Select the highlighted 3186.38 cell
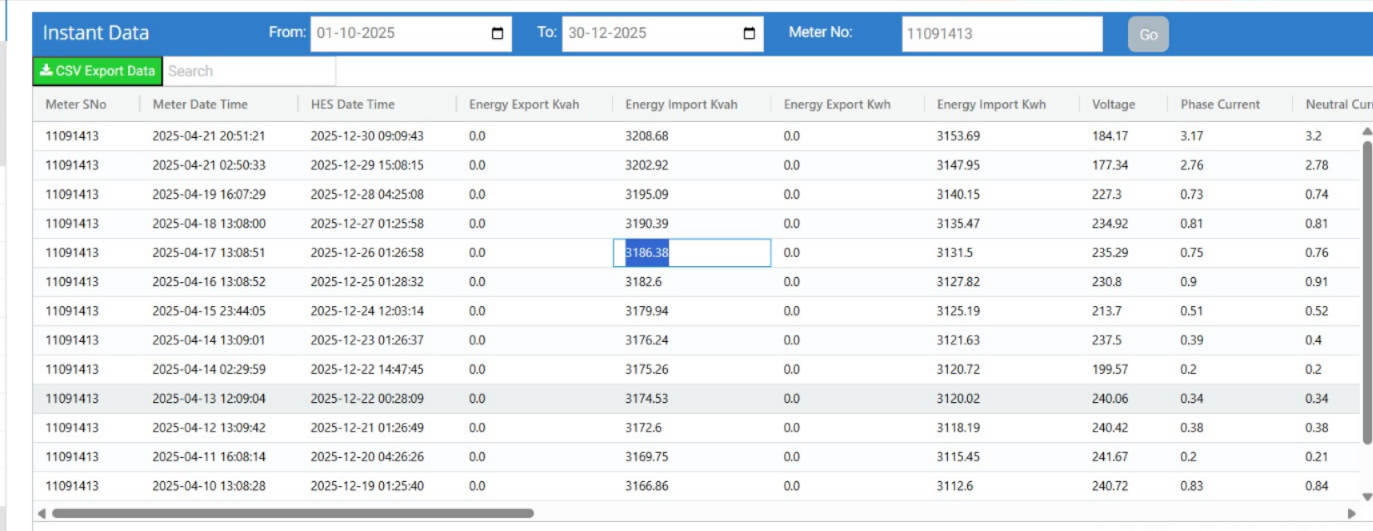Image resolution: width=1373 pixels, height=531 pixels. pos(691,253)
